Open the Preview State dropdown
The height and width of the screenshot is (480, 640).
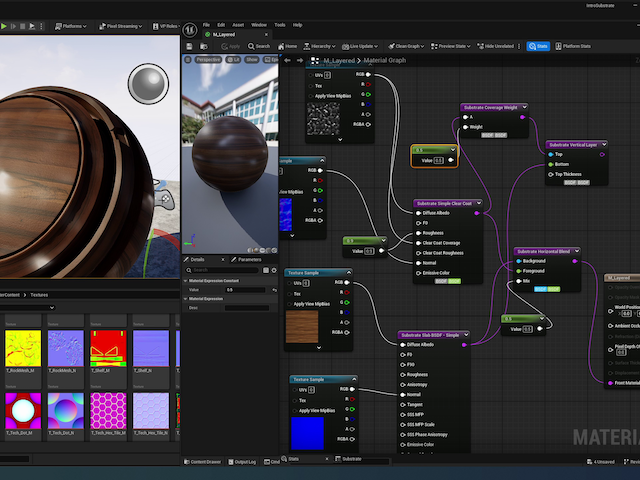[451, 47]
